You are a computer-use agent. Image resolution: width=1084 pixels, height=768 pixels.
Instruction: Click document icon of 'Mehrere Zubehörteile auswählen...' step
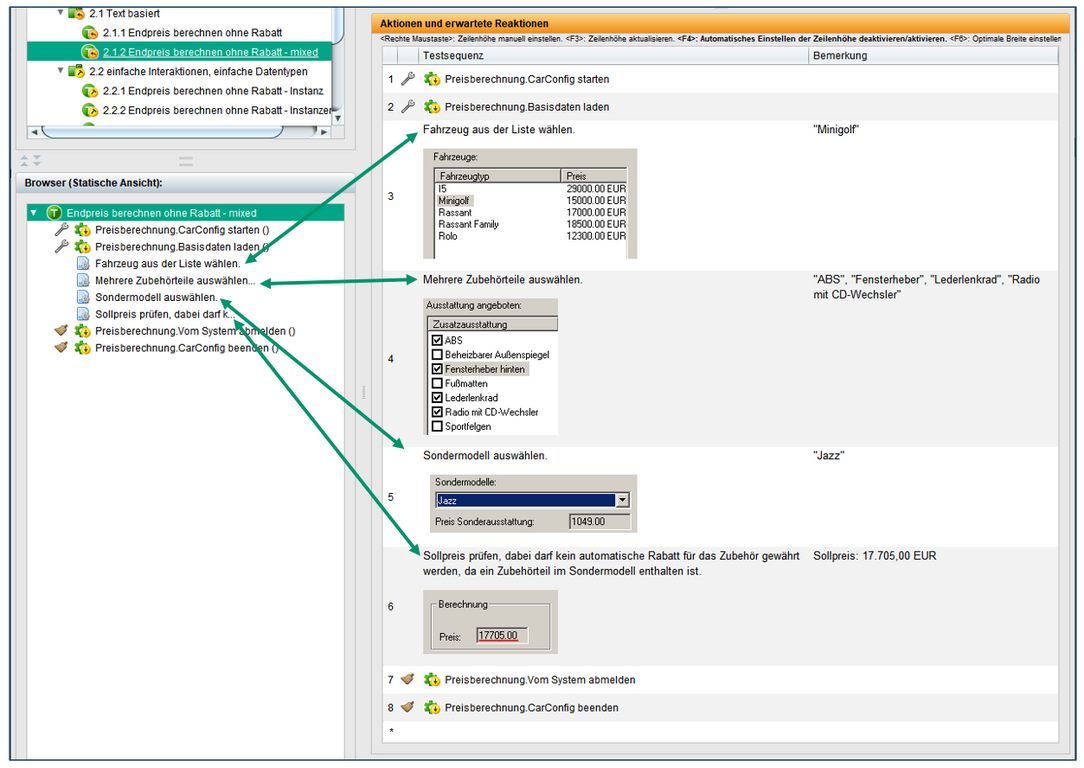point(83,280)
